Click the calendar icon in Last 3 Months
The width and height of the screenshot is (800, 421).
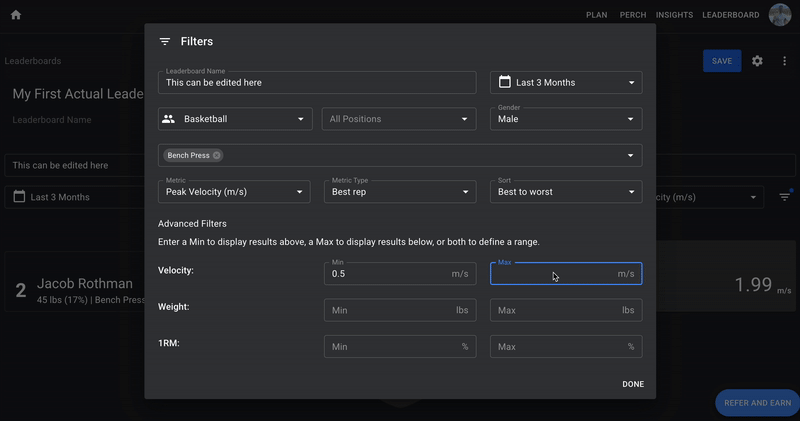503,82
